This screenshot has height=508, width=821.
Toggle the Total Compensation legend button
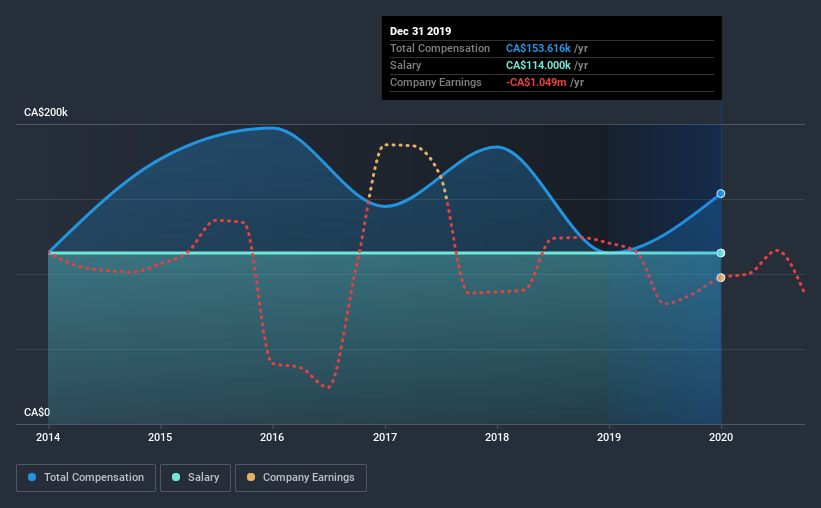[86, 478]
